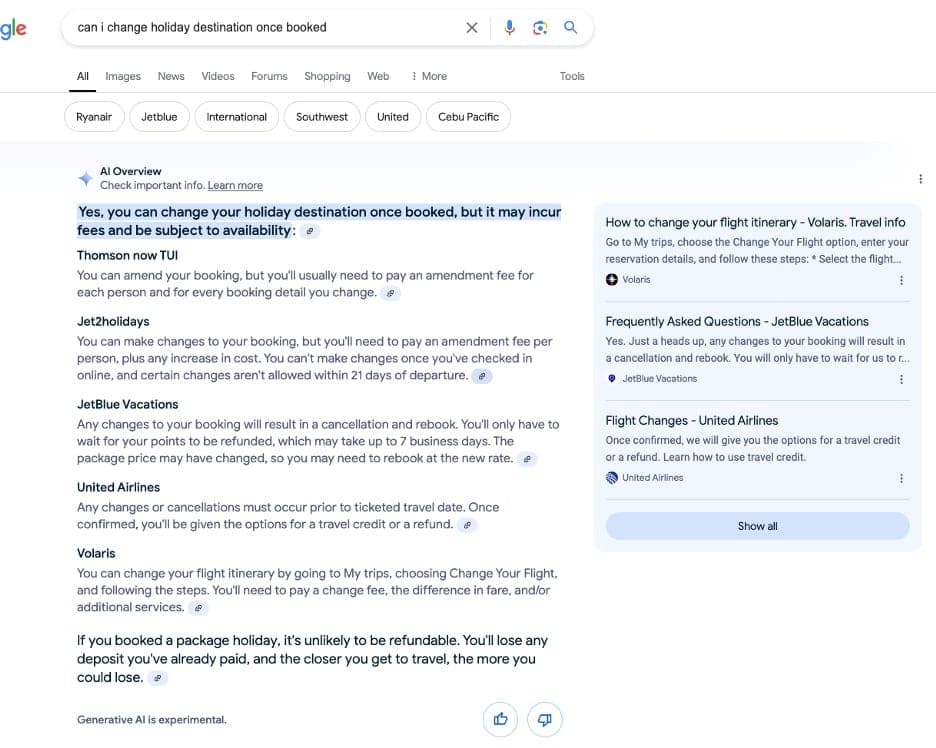Switch to the Videos tab
The height and width of the screenshot is (748, 936).
tap(218, 76)
